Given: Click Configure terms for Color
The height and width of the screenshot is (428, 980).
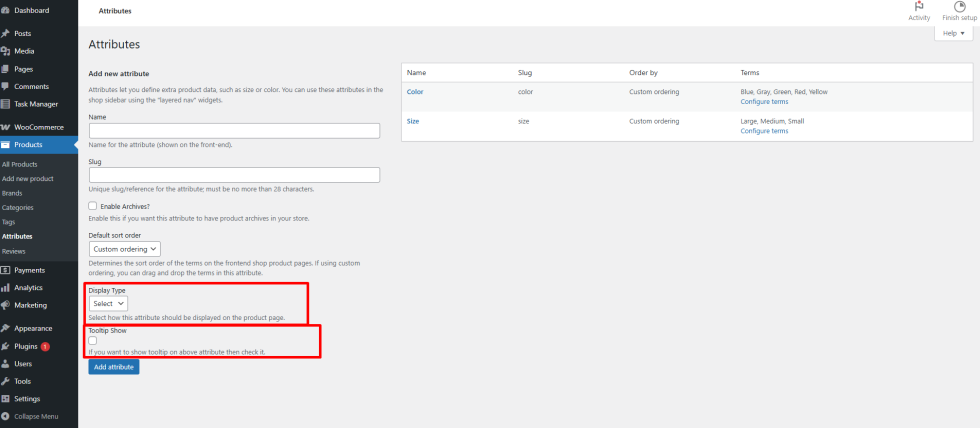Looking at the screenshot, I should 764,101.
